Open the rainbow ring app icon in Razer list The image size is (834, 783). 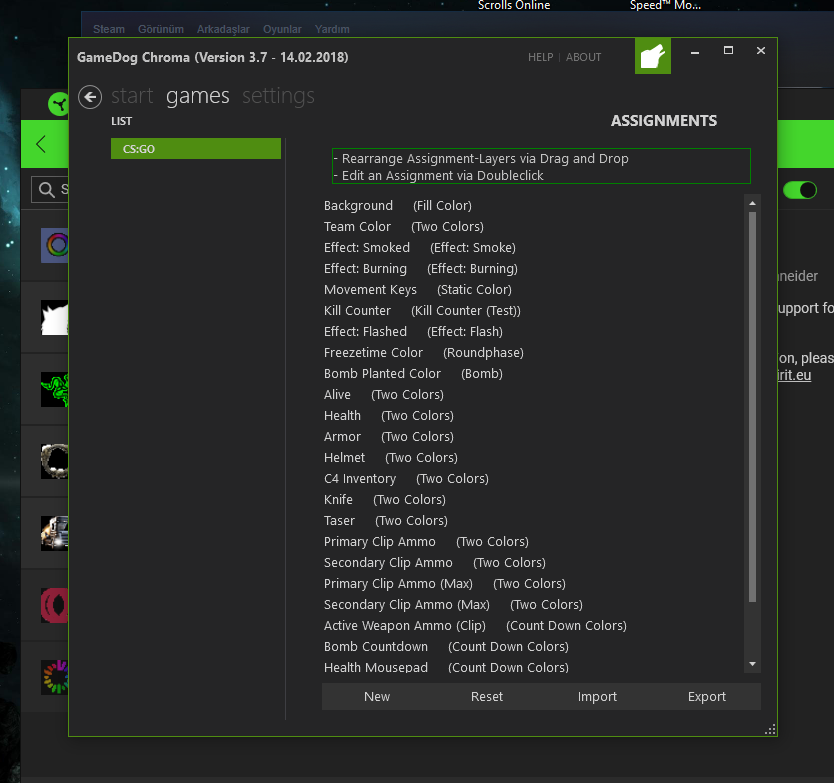point(55,245)
